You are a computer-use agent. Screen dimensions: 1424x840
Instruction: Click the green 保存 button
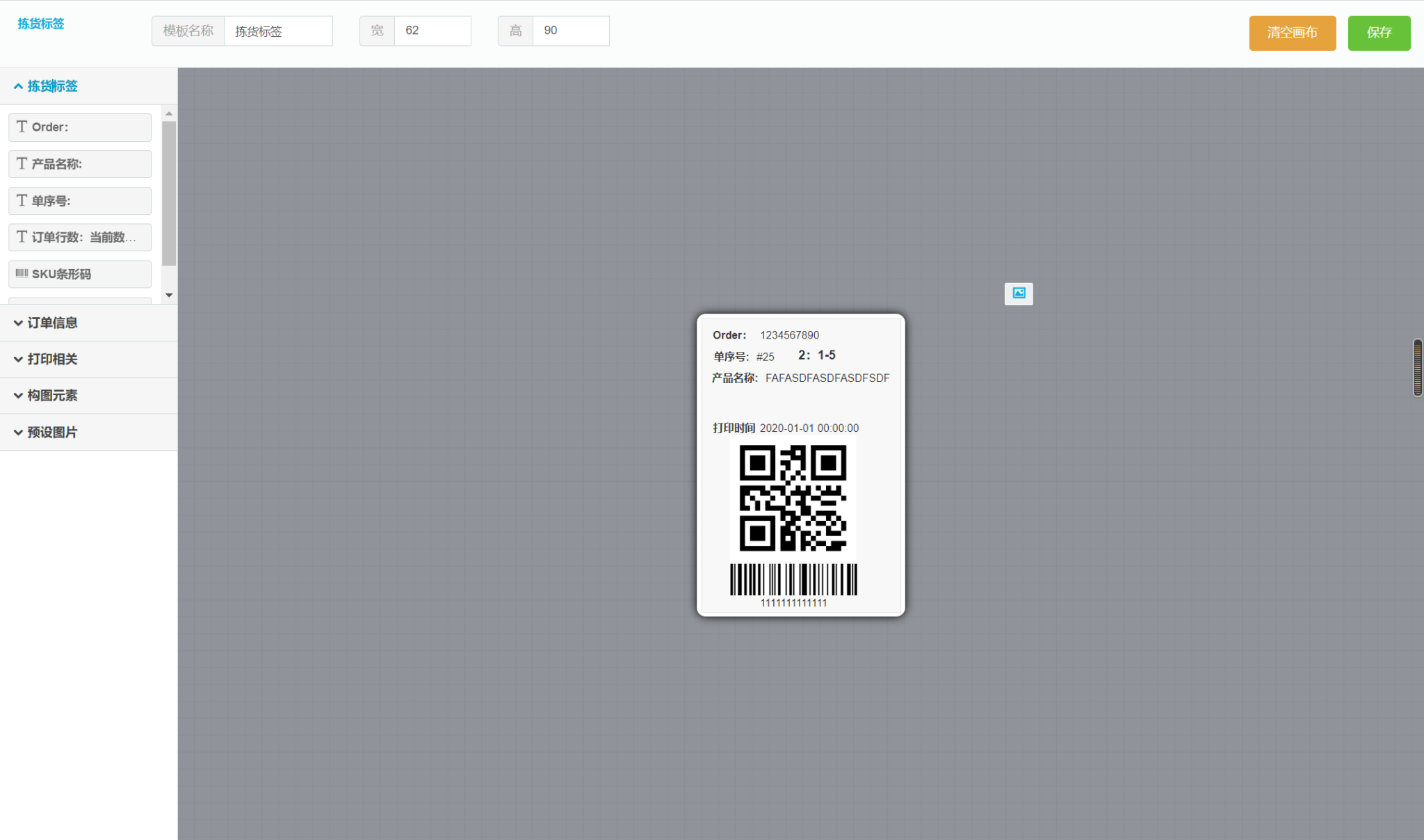pyautogui.click(x=1379, y=33)
